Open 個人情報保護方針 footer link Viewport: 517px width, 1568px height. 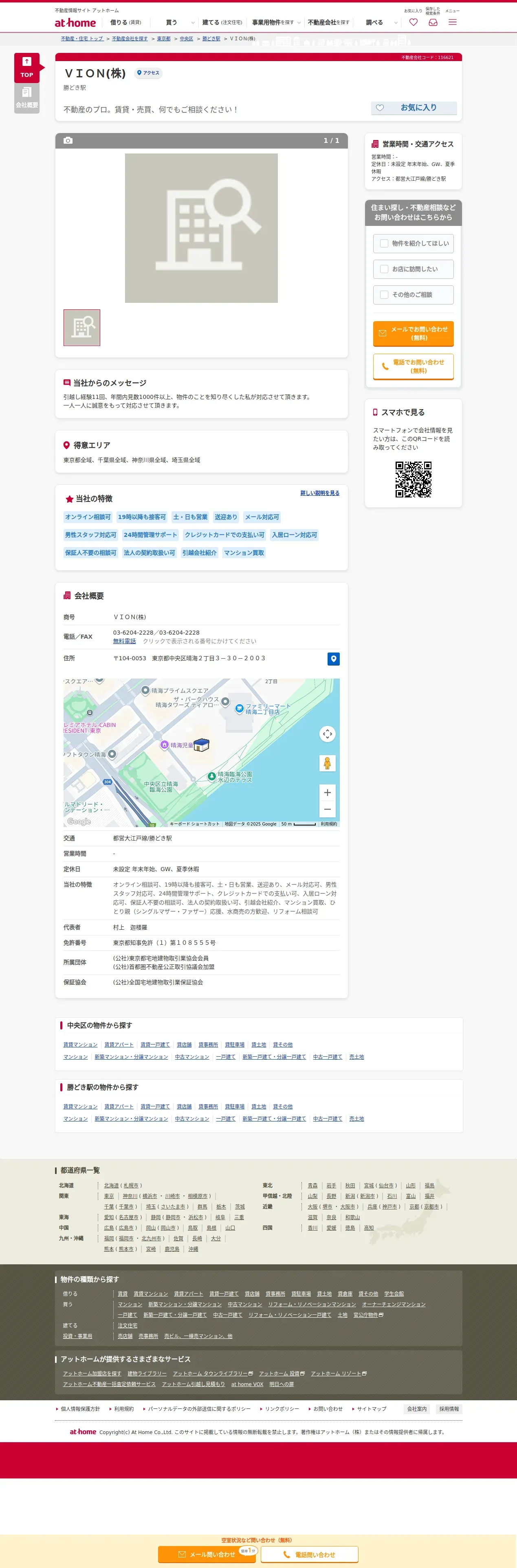coord(80,1408)
